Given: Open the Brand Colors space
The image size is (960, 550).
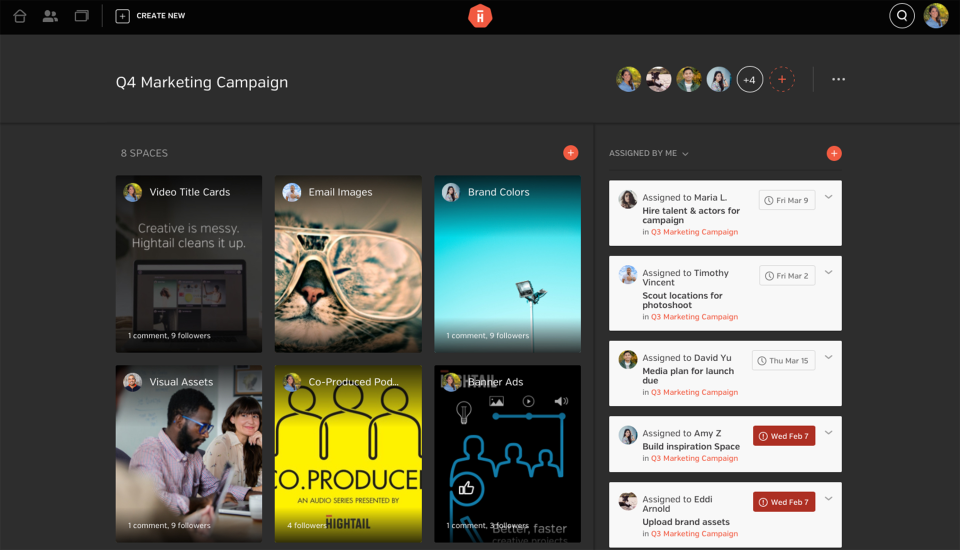Looking at the screenshot, I should (508, 264).
